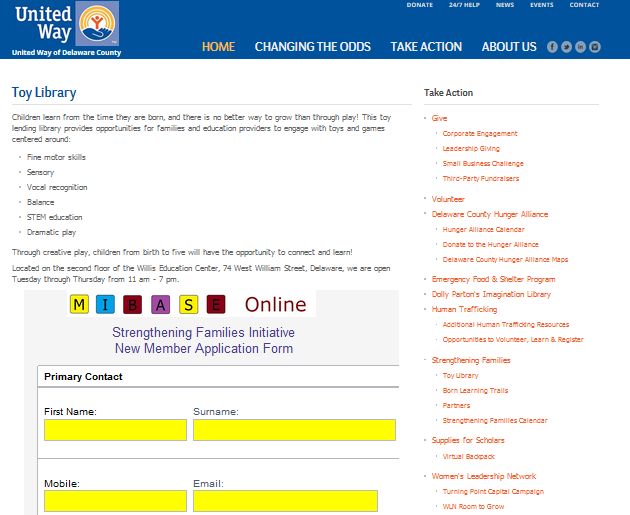Viewport: 630px width, 515px height.
Task: Click the First Name input field
Action: [115, 430]
